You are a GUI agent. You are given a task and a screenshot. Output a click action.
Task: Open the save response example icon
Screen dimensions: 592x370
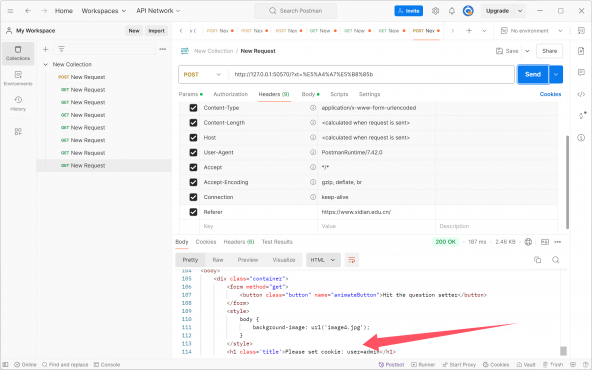point(544,242)
